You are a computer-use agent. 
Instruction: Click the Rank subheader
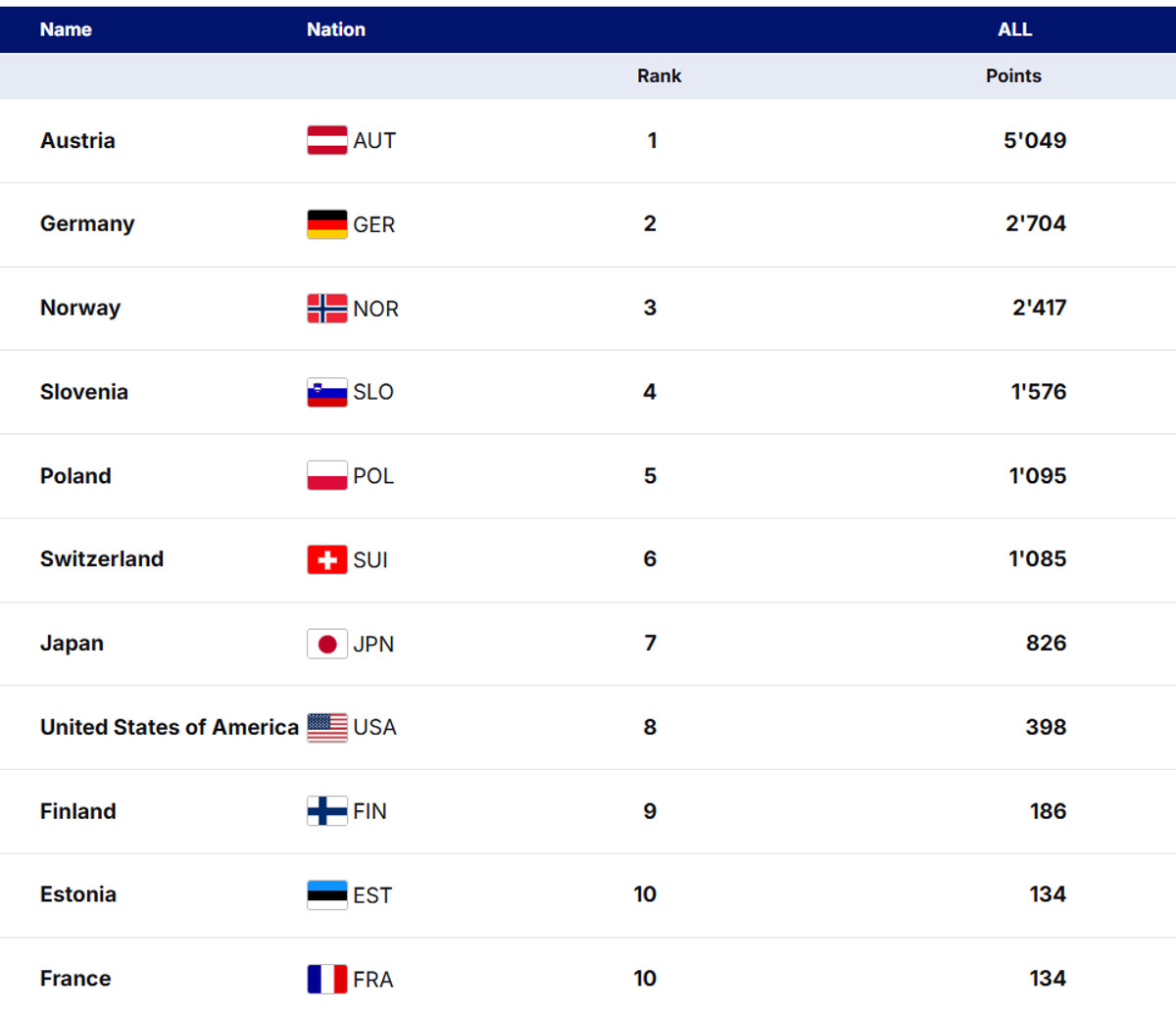click(659, 76)
